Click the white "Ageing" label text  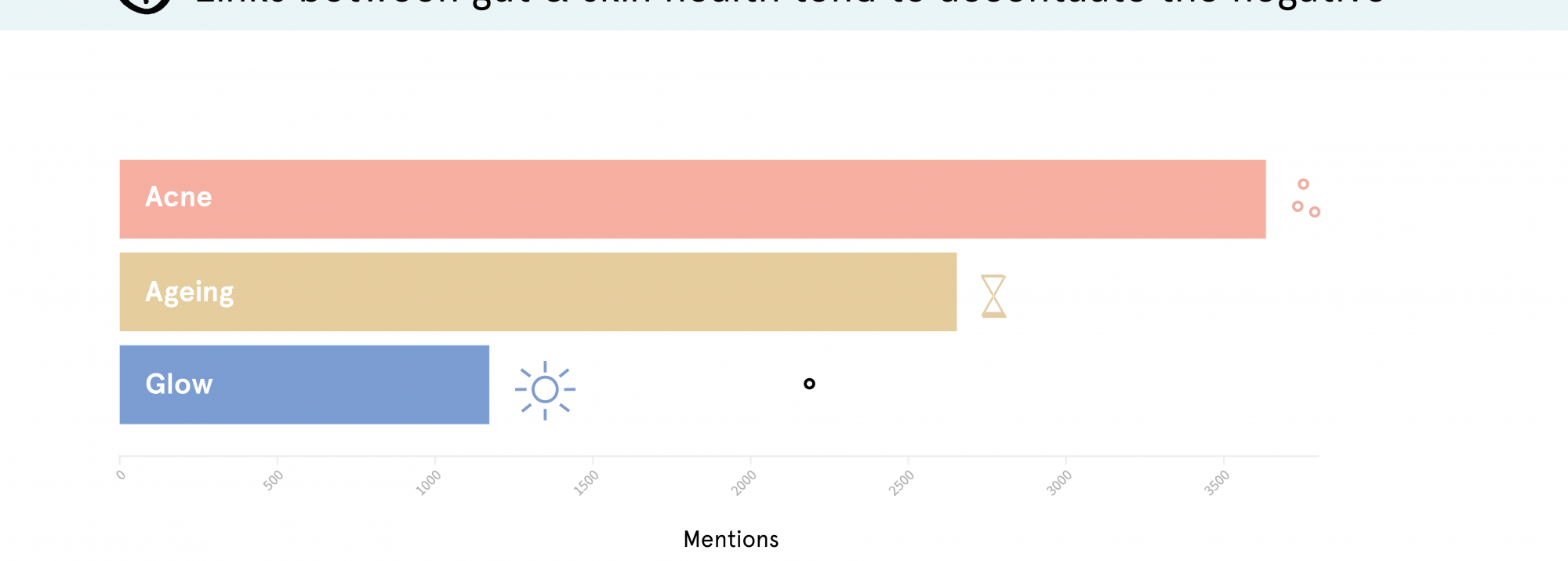click(x=190, y=292)
